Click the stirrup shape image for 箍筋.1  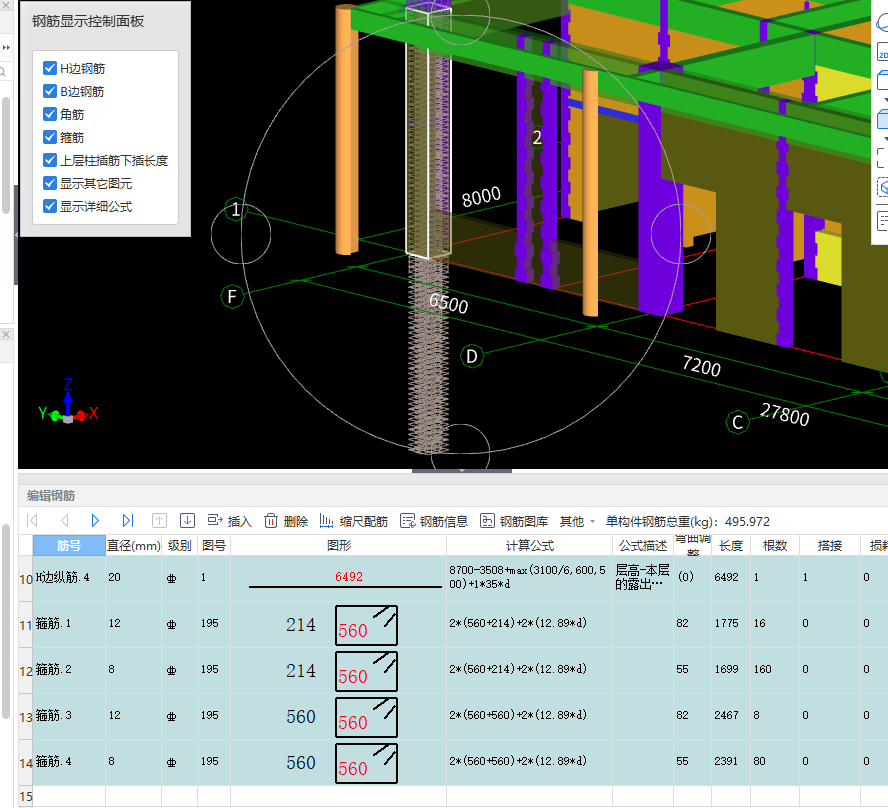click(366, 625)
